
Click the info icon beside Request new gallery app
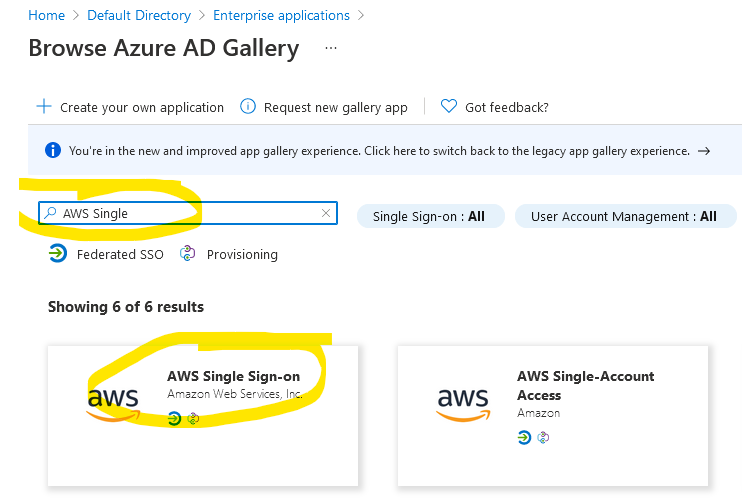pos(248,106)
